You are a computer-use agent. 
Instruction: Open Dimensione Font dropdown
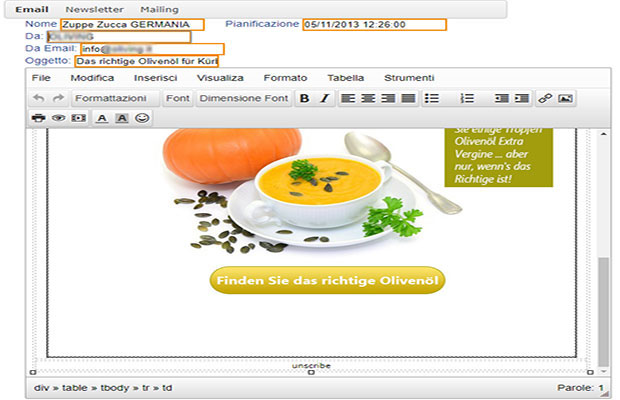tap(244, 98)
